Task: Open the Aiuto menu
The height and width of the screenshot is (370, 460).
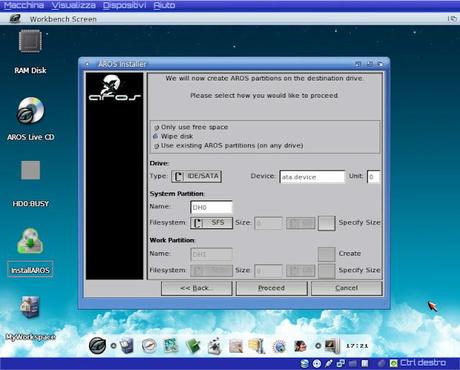Action: coord(164,5)
